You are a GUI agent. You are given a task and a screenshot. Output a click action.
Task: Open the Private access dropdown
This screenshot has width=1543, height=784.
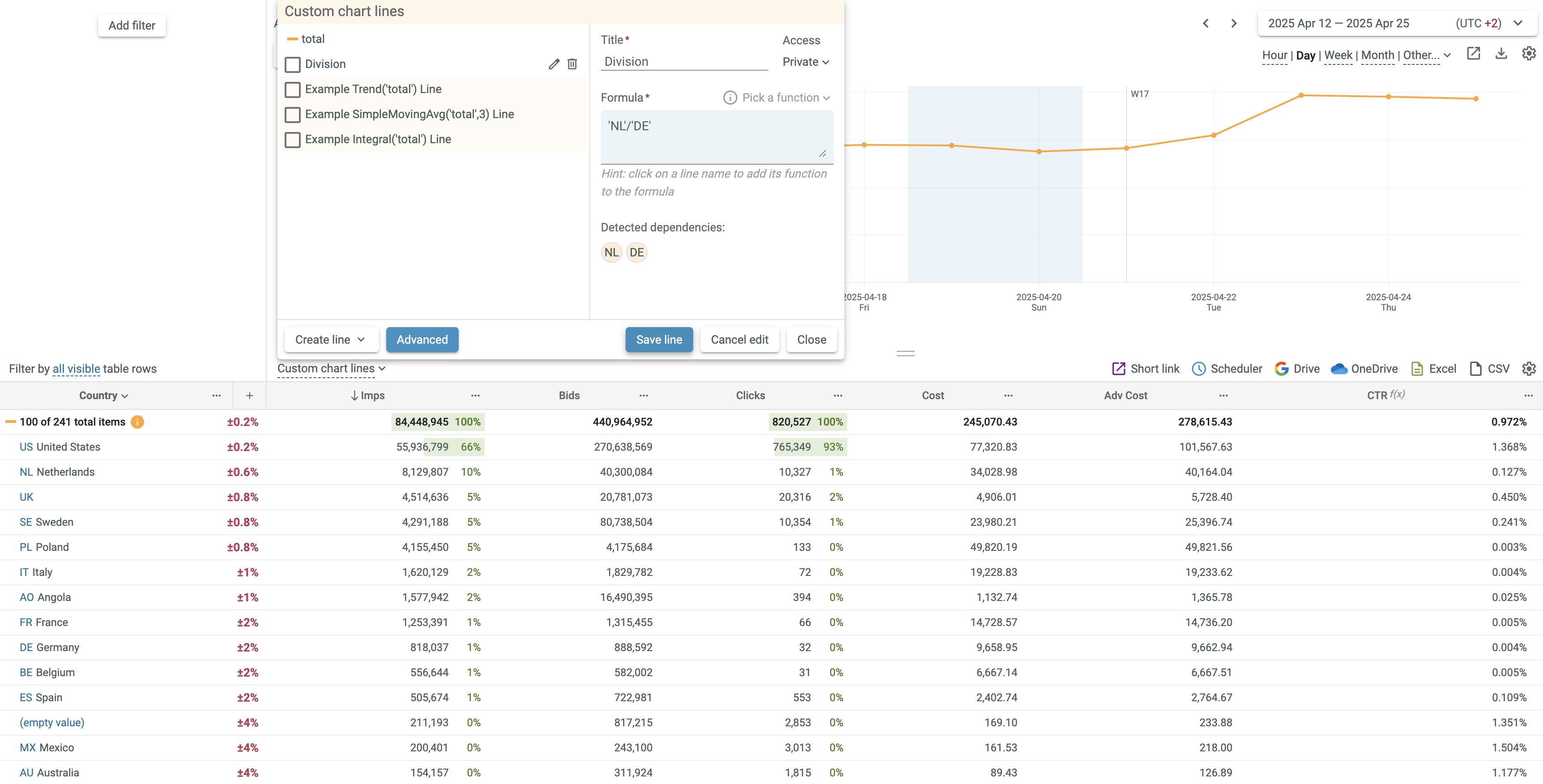coord(805,62)
